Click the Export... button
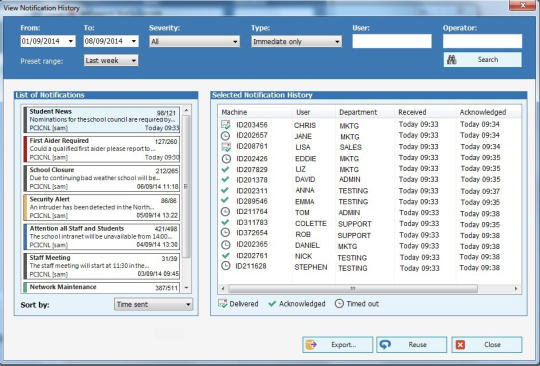This screenshot has height=366, width=540. coord(338,345)
